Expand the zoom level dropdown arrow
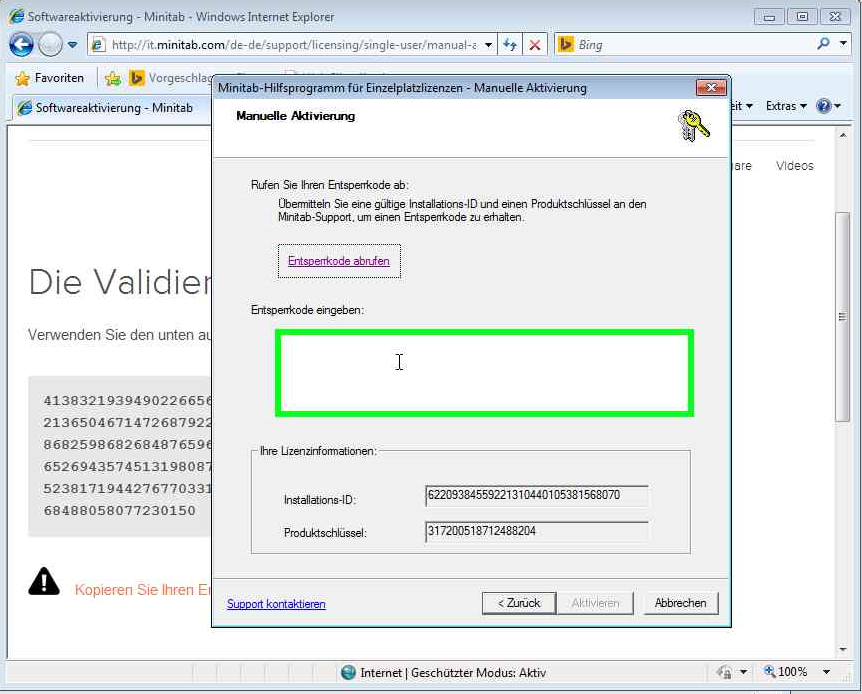Viewport: 862px width, 694px height. (826, 671)
